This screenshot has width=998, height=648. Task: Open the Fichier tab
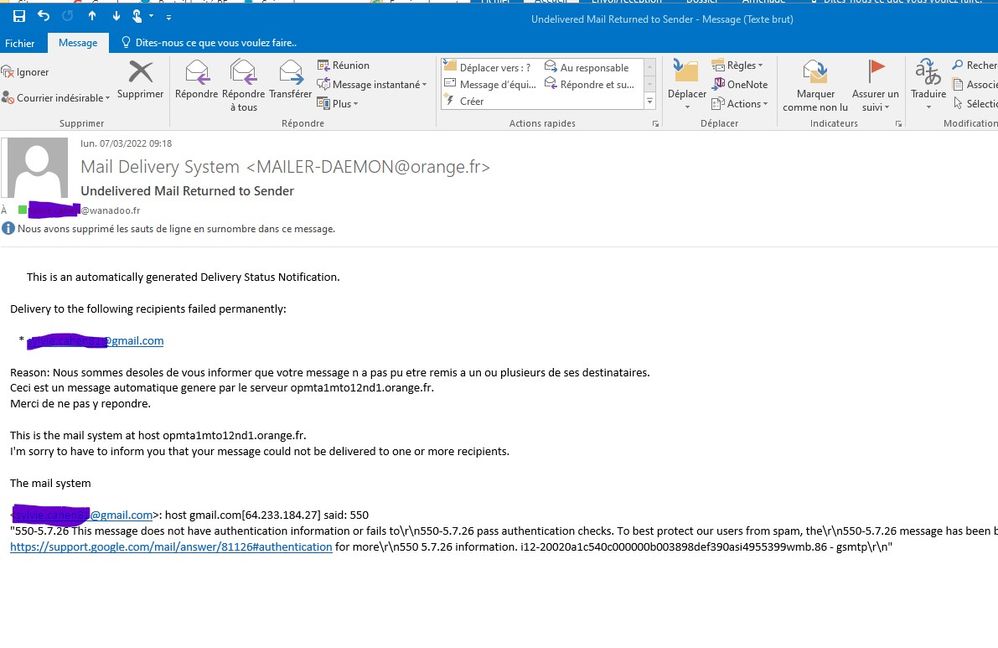[20, 43]
